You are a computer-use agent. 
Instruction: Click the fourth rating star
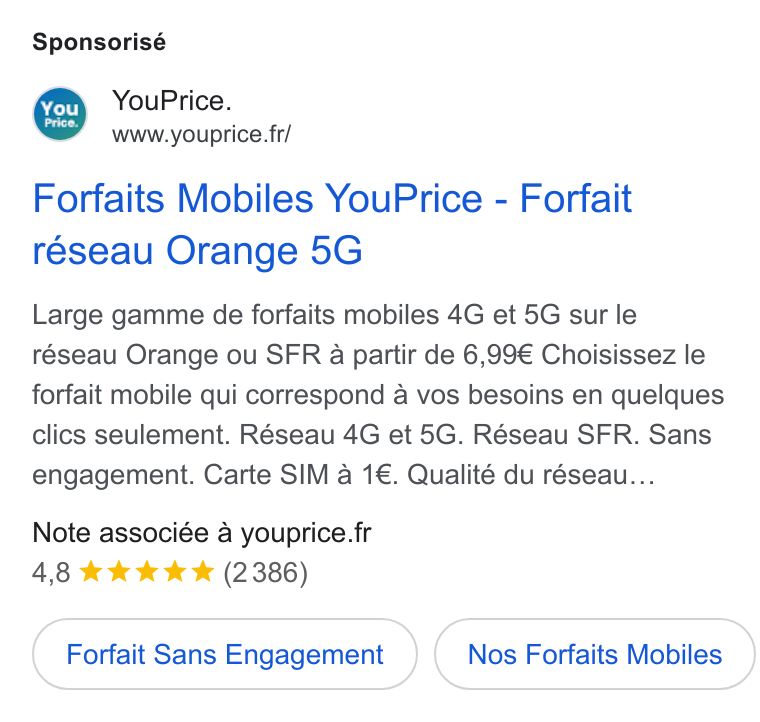point(175,571)
